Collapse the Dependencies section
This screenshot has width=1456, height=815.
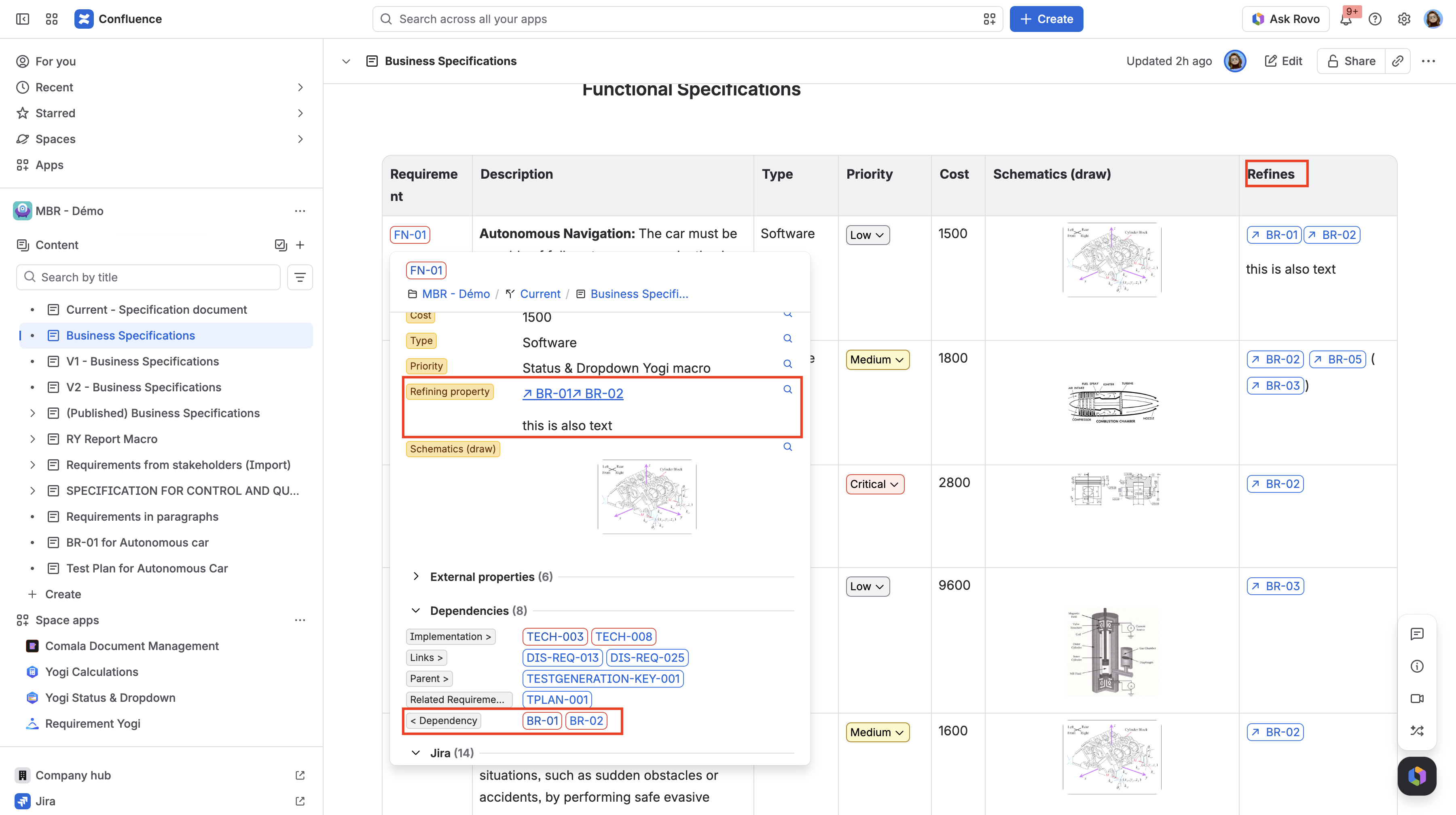pyautogui.click(x=416, y=610)
